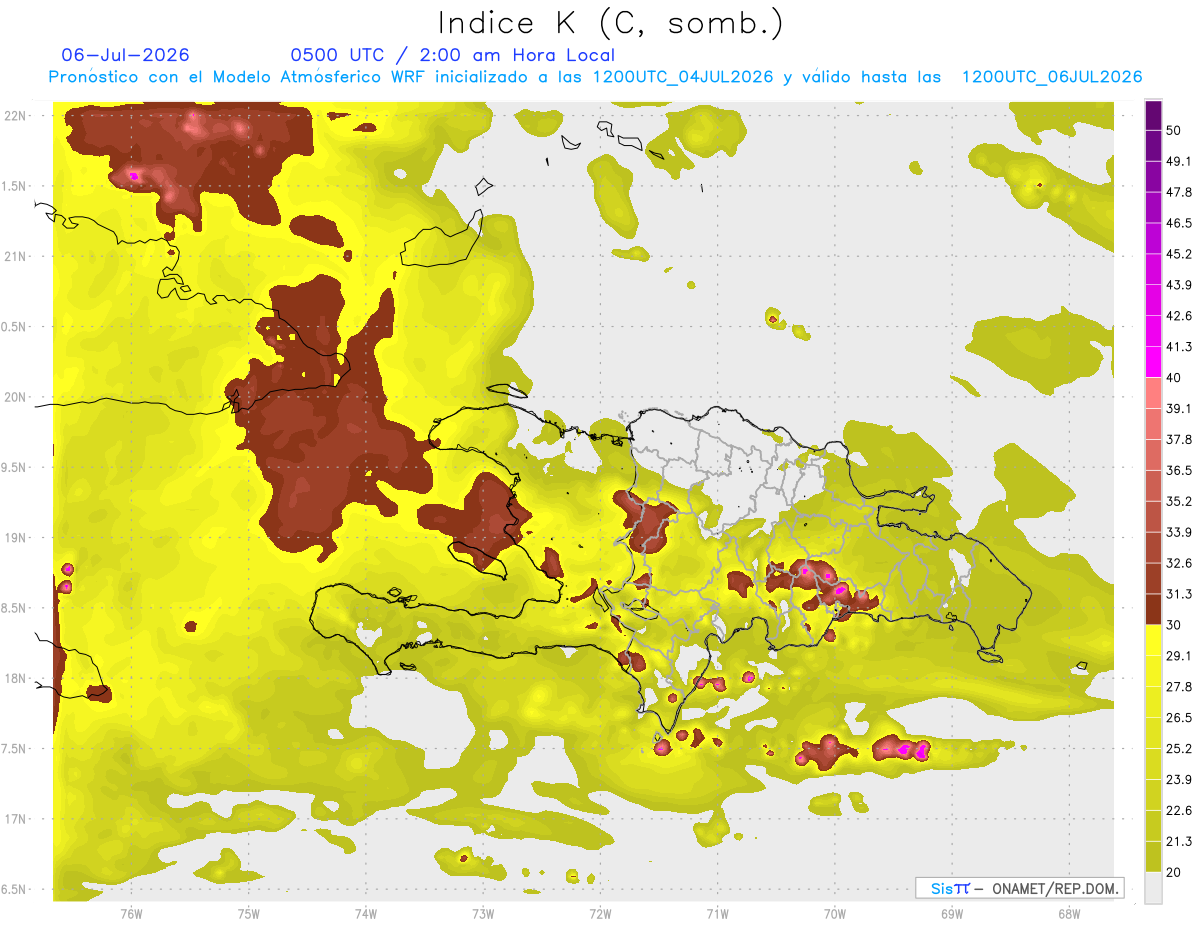Select the date text "06-Jul-2026"
The width and height of the screenshot is (1200, 927).
click(125, 55)
